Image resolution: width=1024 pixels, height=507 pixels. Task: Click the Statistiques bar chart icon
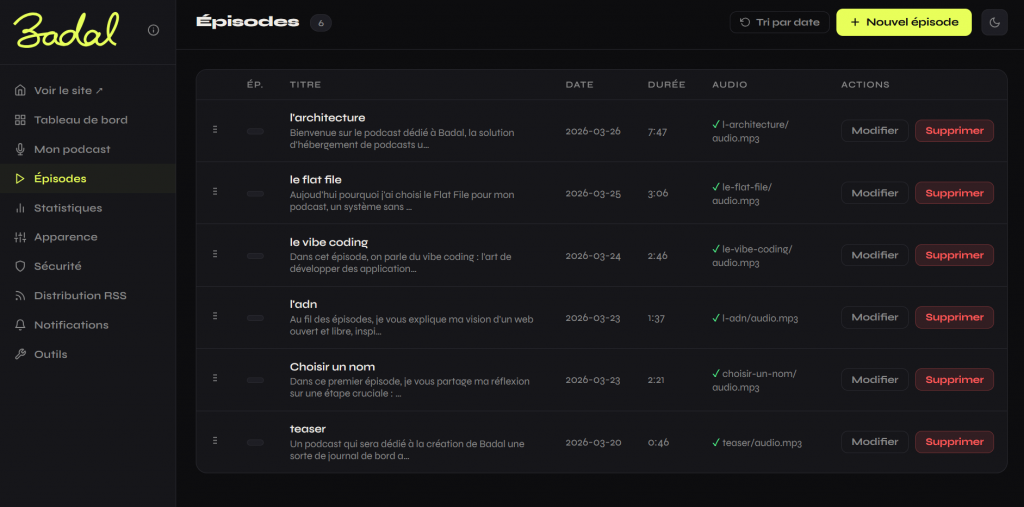[20, 208]
